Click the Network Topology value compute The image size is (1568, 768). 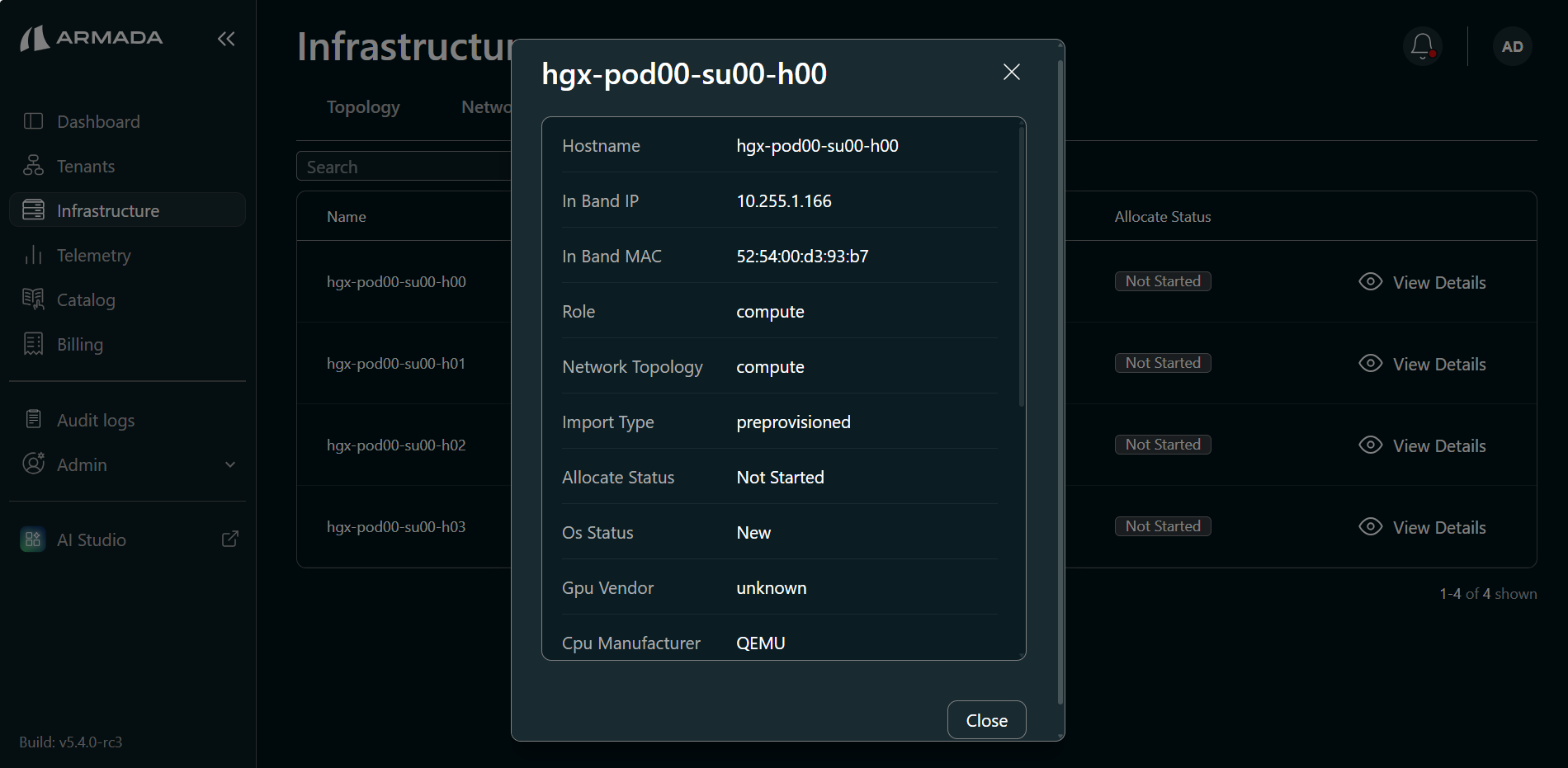[770, 366]
